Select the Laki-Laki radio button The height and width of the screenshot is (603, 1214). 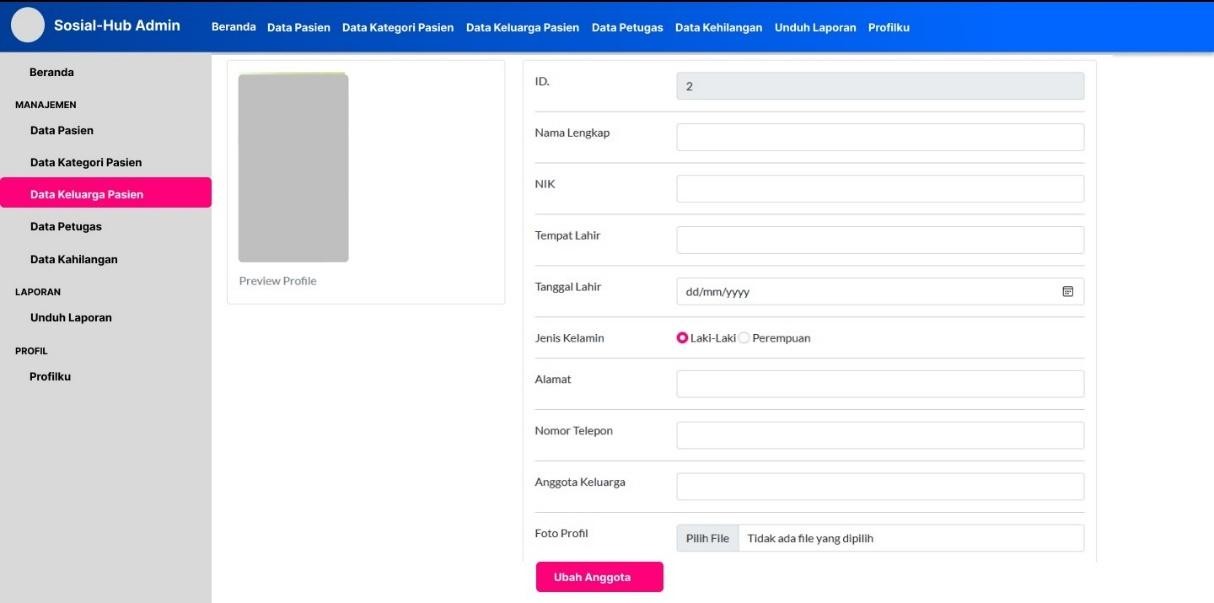683,338
